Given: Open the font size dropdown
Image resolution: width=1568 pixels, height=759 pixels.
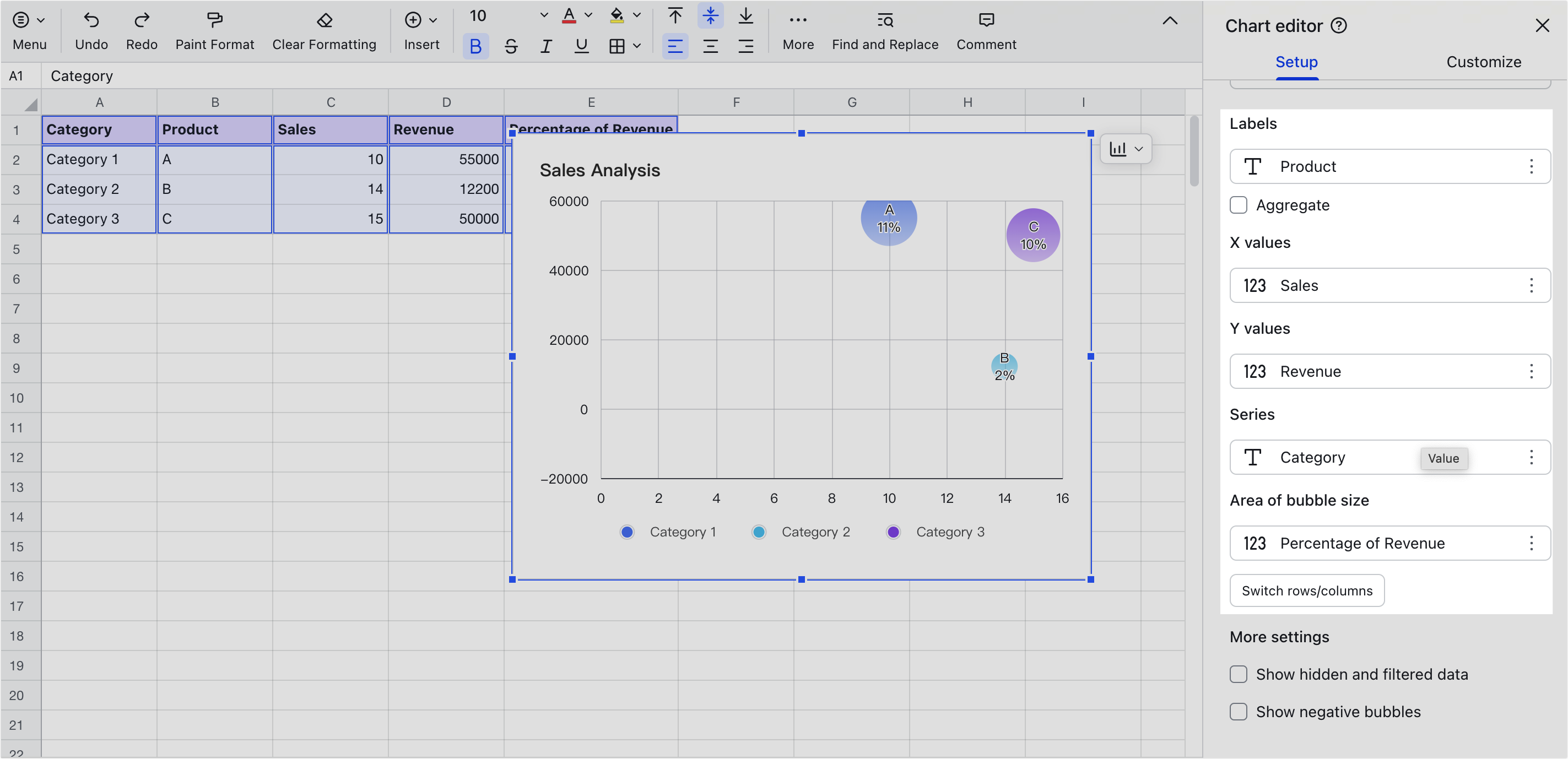Looking at the screenshot, I should coord(544,16).
